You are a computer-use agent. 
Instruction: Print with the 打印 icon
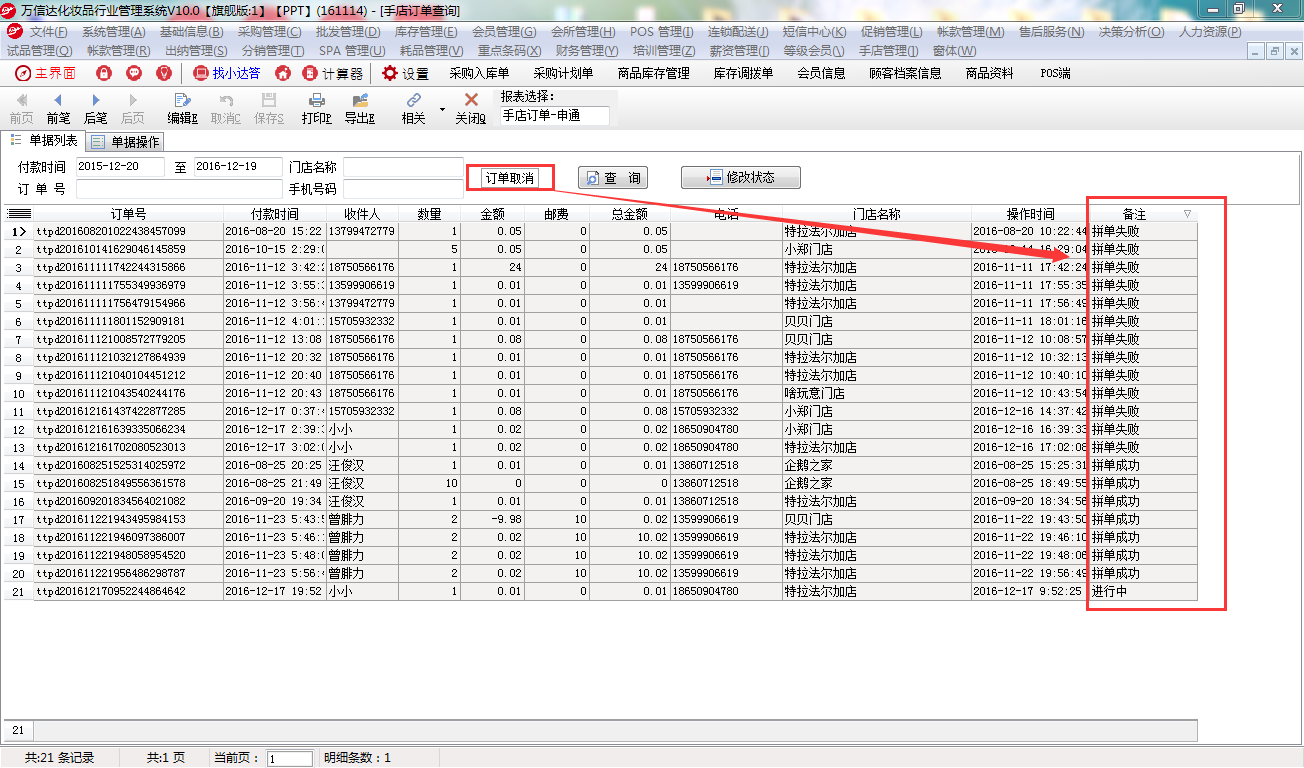pyautogui.click(x=316, y=109)
